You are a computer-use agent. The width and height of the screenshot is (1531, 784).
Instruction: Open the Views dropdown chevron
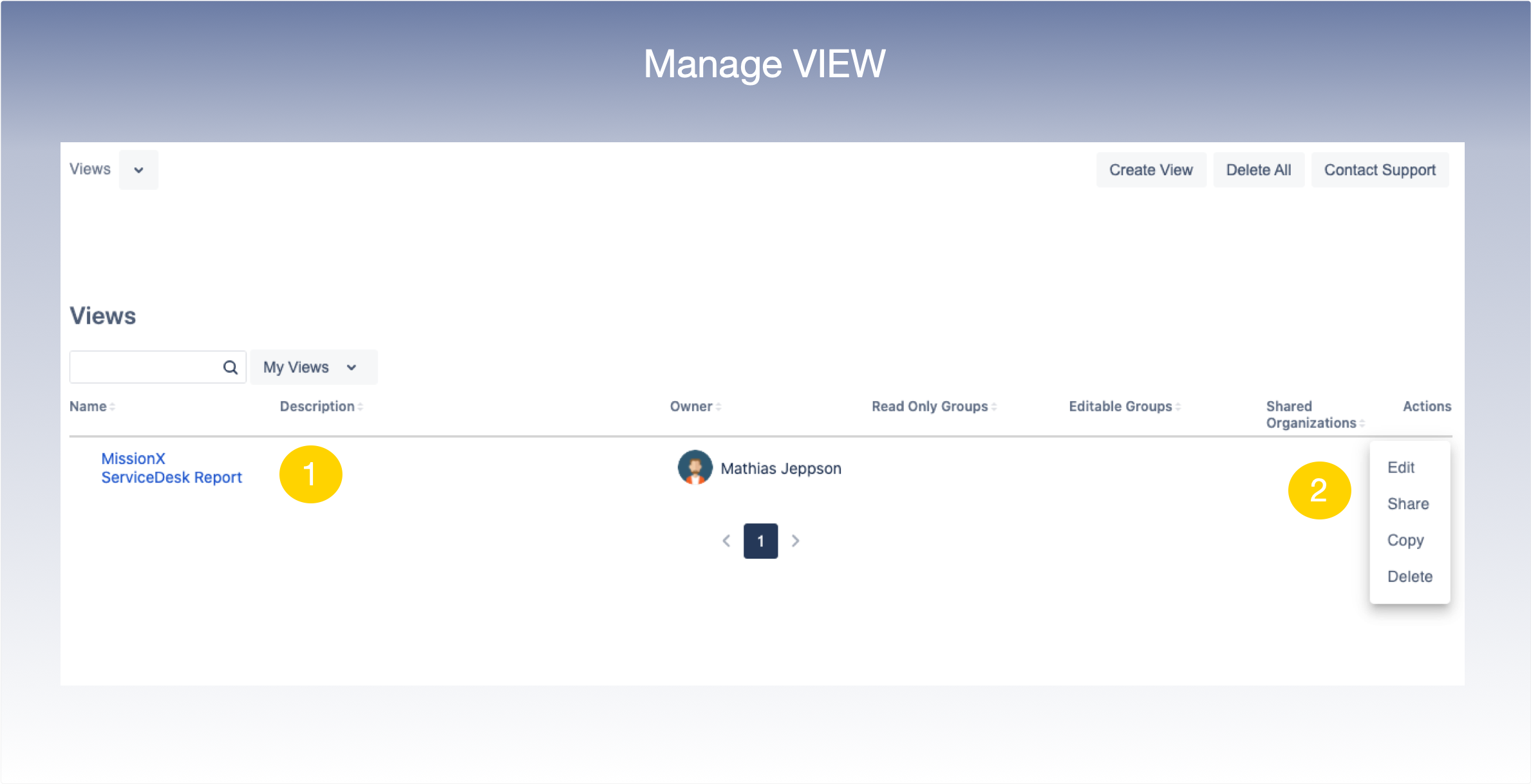(x=138, y=169)
